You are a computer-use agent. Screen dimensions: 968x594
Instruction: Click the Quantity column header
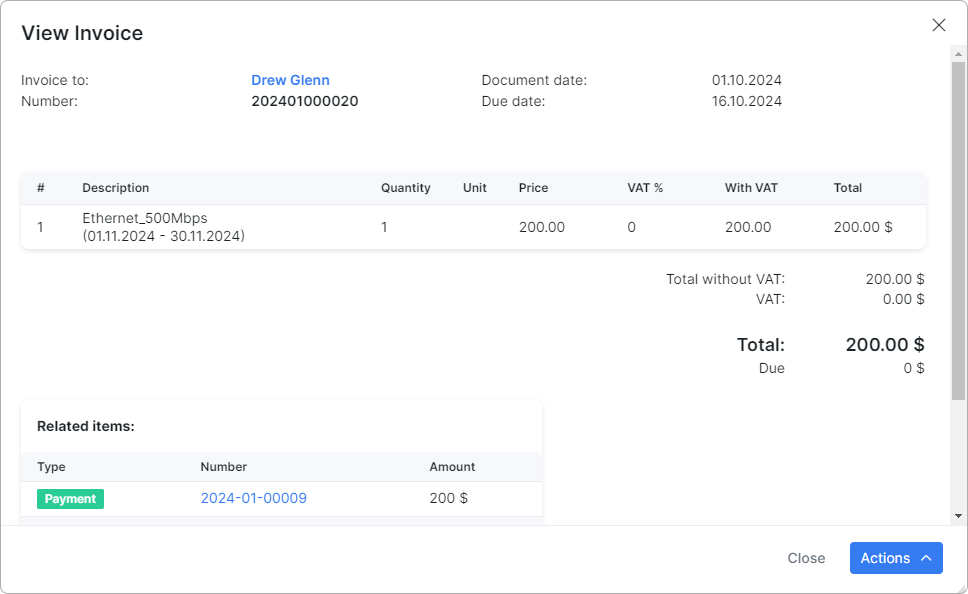tap(405, 188)
